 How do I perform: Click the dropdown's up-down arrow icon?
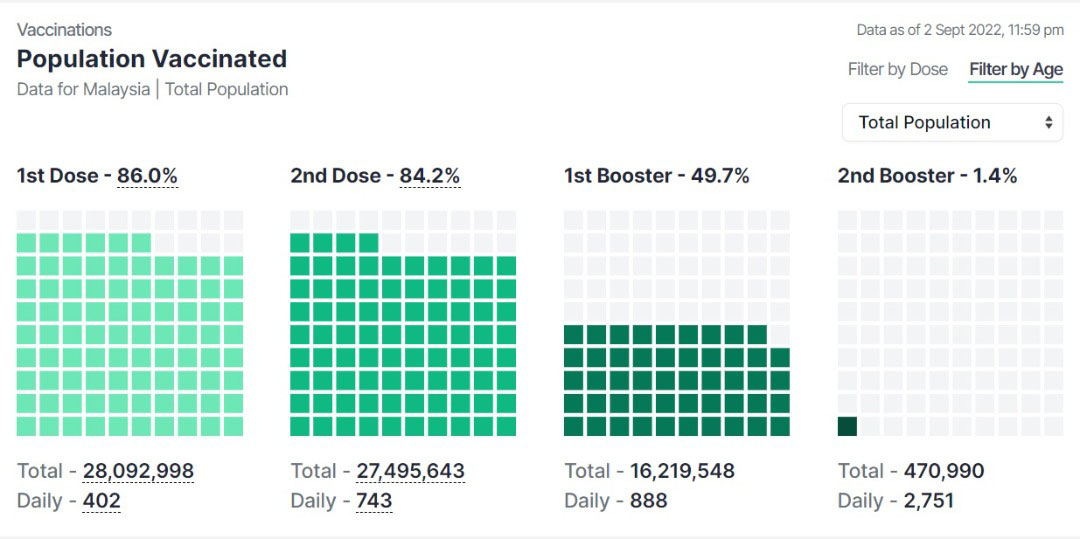click(1048, 123)
